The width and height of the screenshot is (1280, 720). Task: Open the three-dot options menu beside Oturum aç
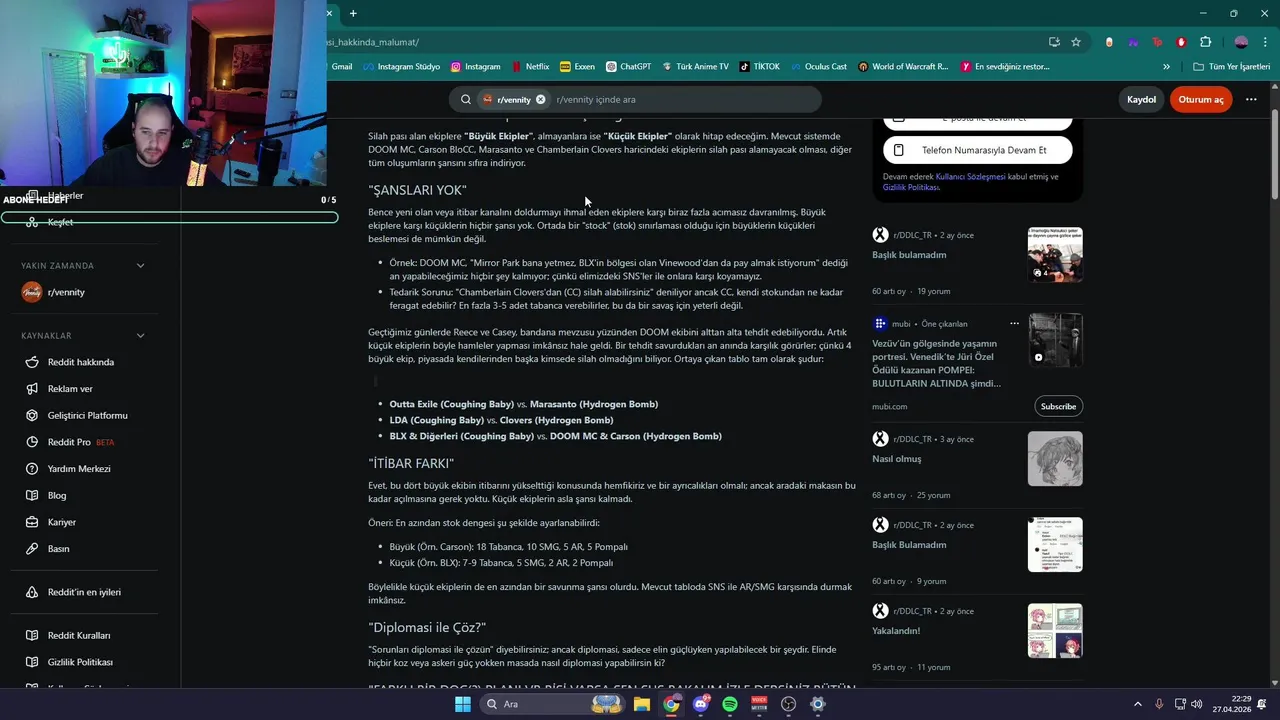pyautogui.click(x=1251, y=99)
